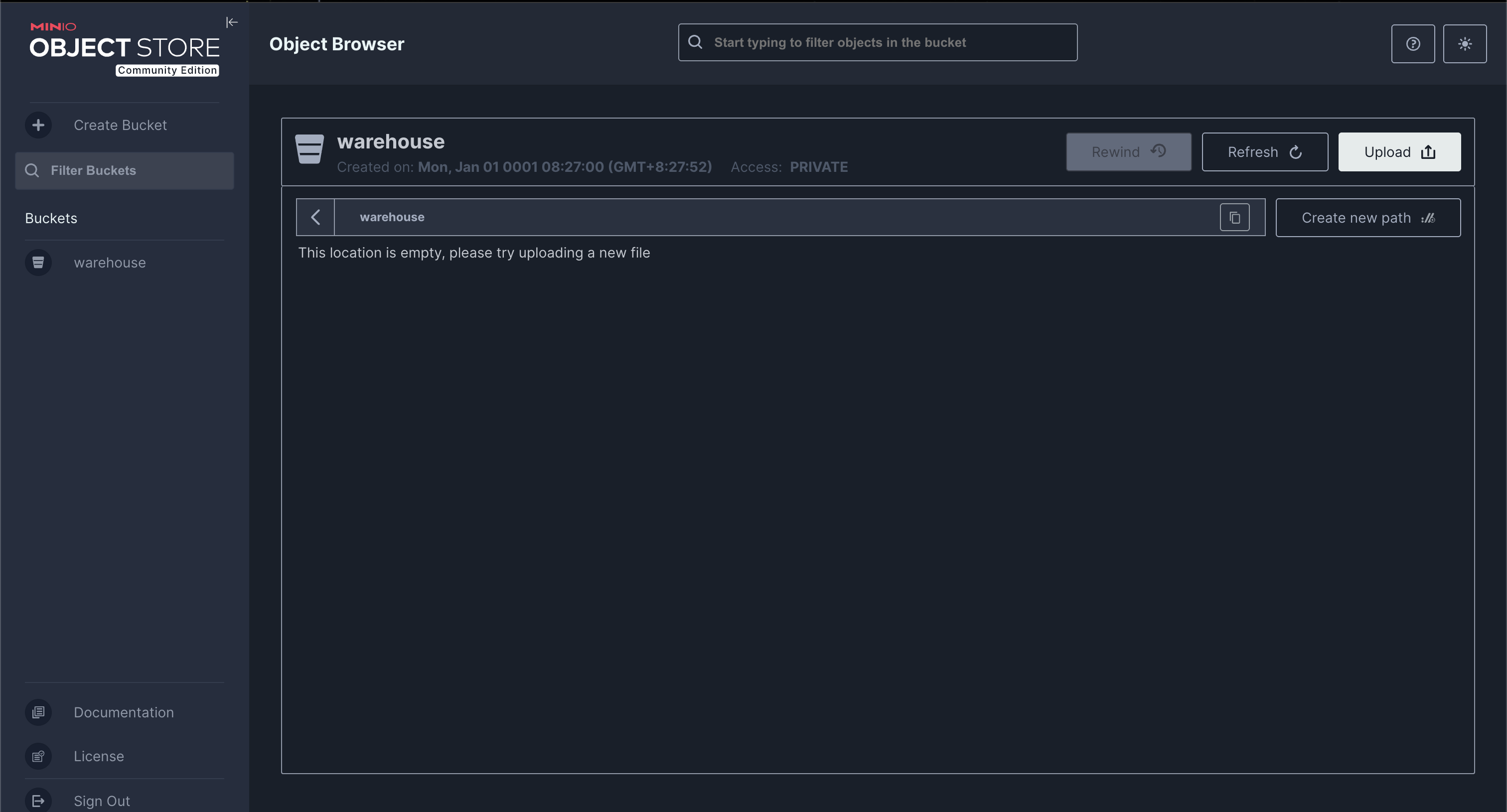The height and width of the screenshot is (812, 1507).
Task: Select the warehouse bucket in sidebar
Action: (x=110, y=263)
